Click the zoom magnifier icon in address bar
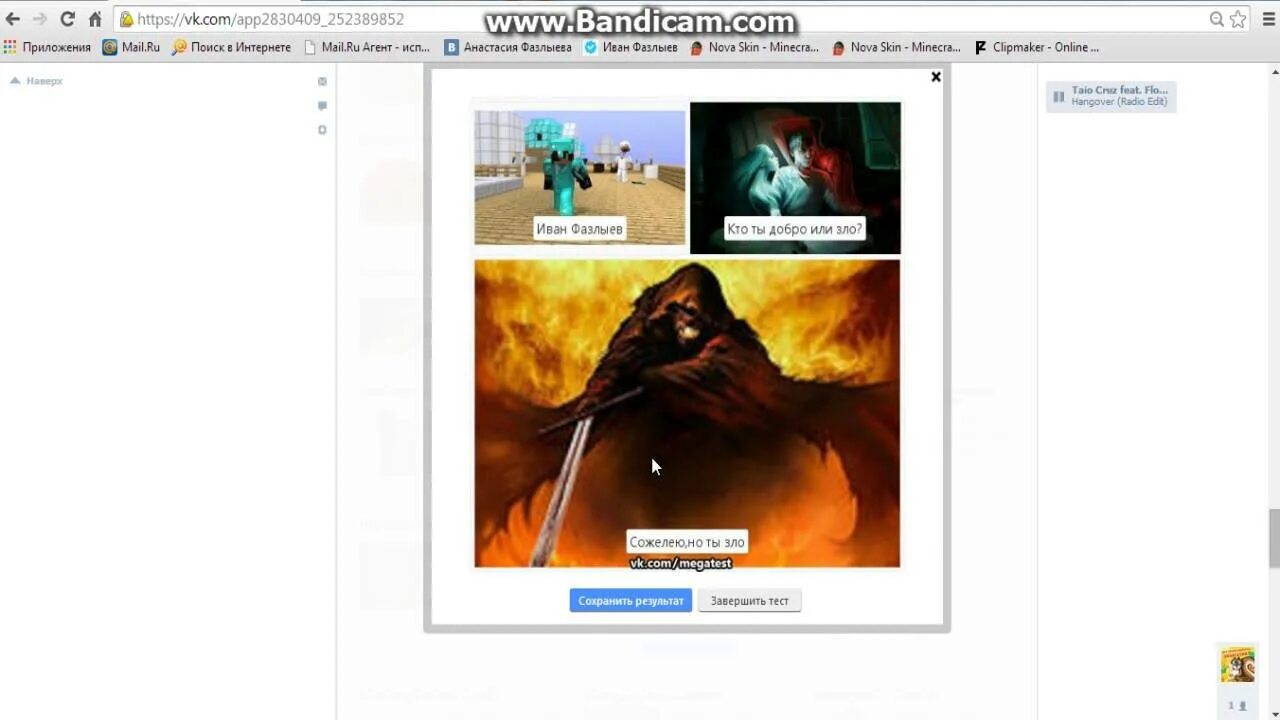1280x720 pixels. [x=1217, y=19]
